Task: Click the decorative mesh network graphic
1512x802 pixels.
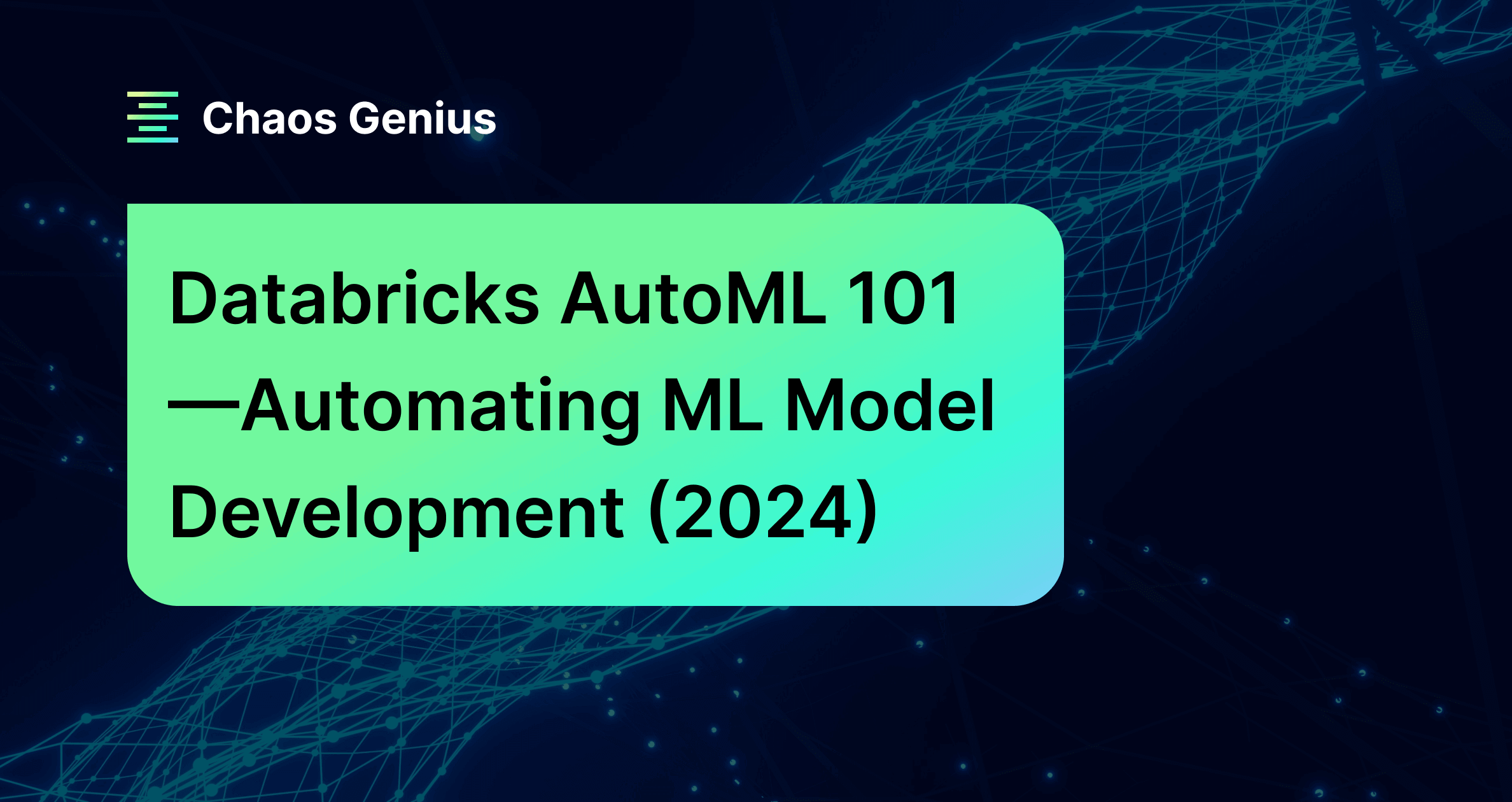Action: (1200, 200)
